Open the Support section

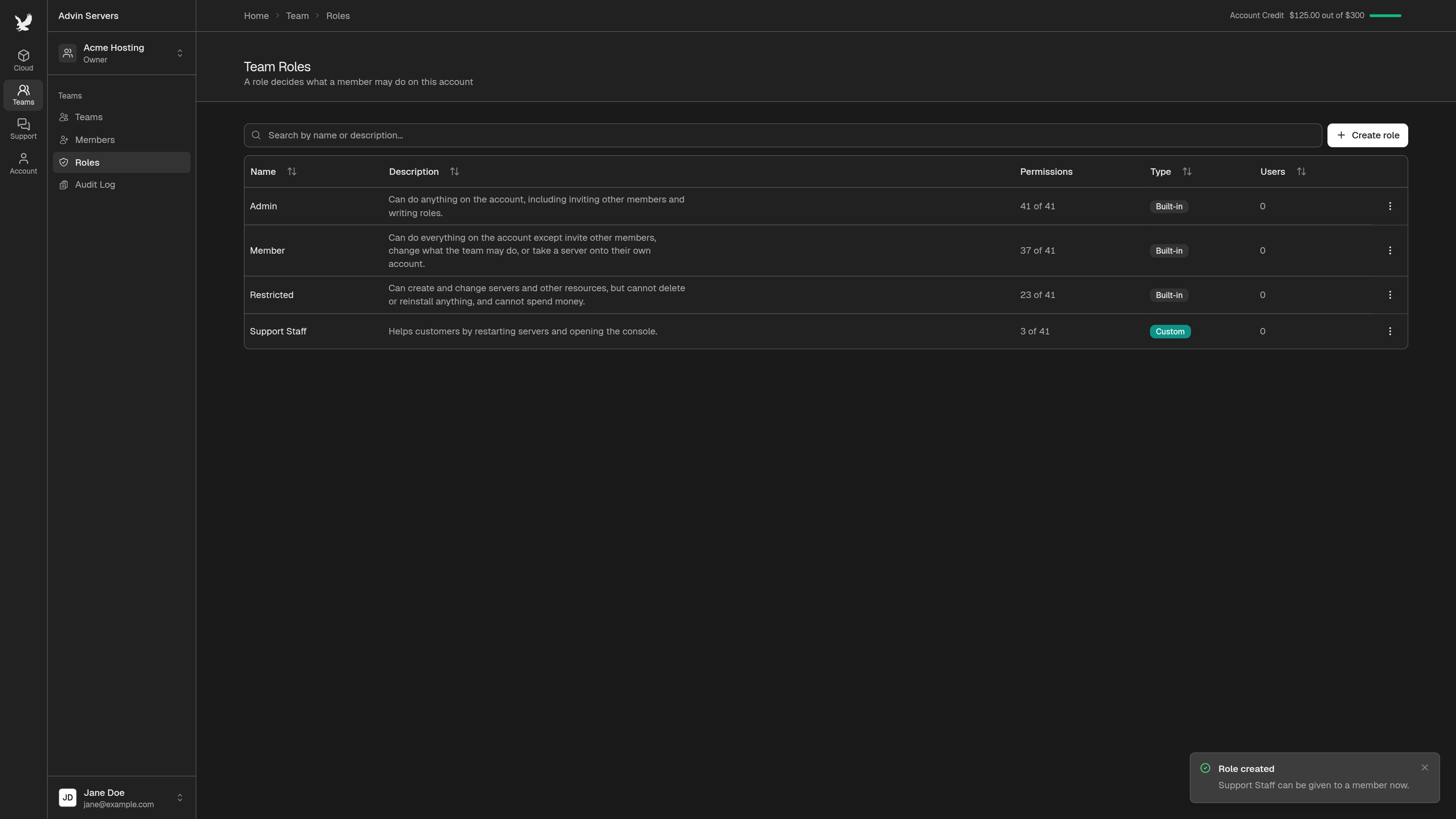point(23,129)
